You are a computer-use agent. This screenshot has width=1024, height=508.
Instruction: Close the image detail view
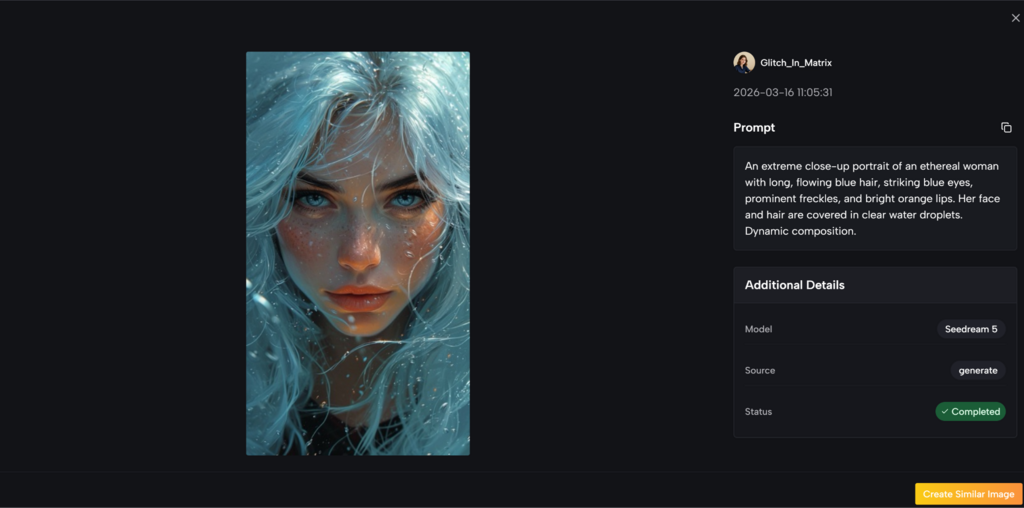[1015, 18]
